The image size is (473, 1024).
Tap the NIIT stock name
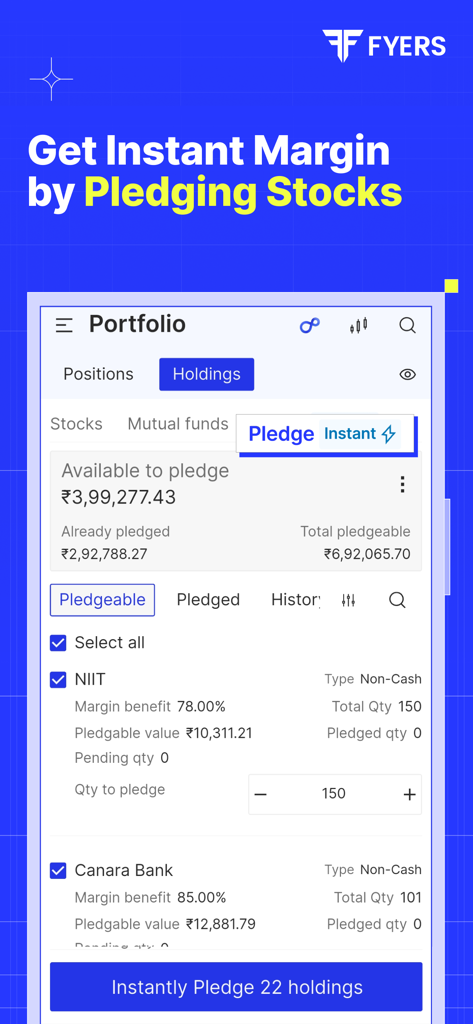click(x=90, y=680)
